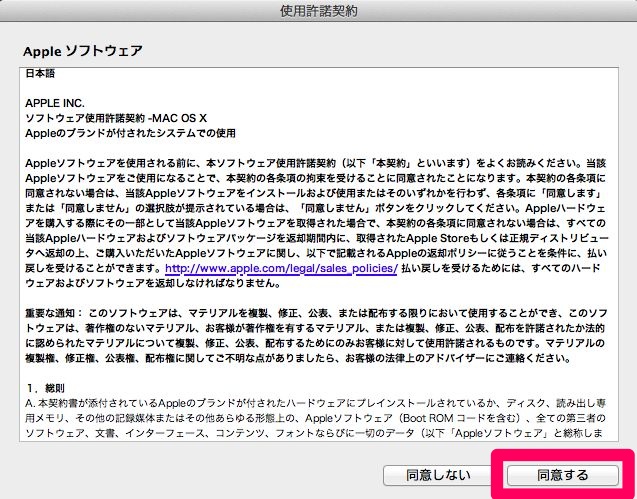
Task: Click the 同意しない (Disagree) button
Action: coord(438,475)
